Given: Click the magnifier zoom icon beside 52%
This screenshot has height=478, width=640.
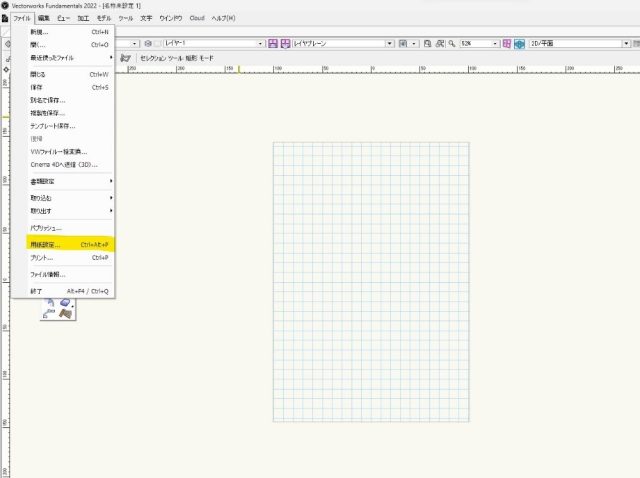Looking at the screenshot, I should [449, 44].
